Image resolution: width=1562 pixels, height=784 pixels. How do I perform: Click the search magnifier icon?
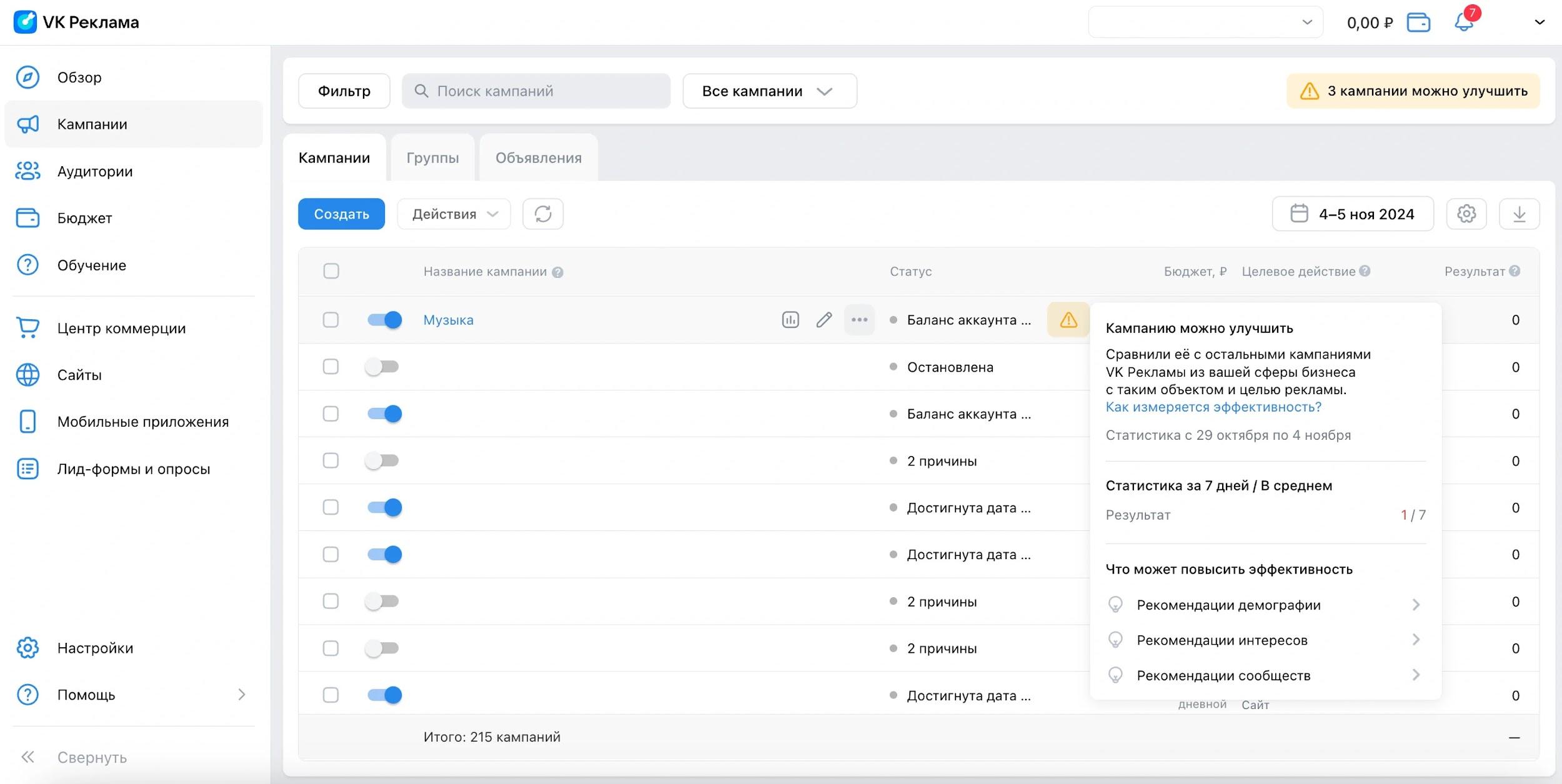(422, 91)
